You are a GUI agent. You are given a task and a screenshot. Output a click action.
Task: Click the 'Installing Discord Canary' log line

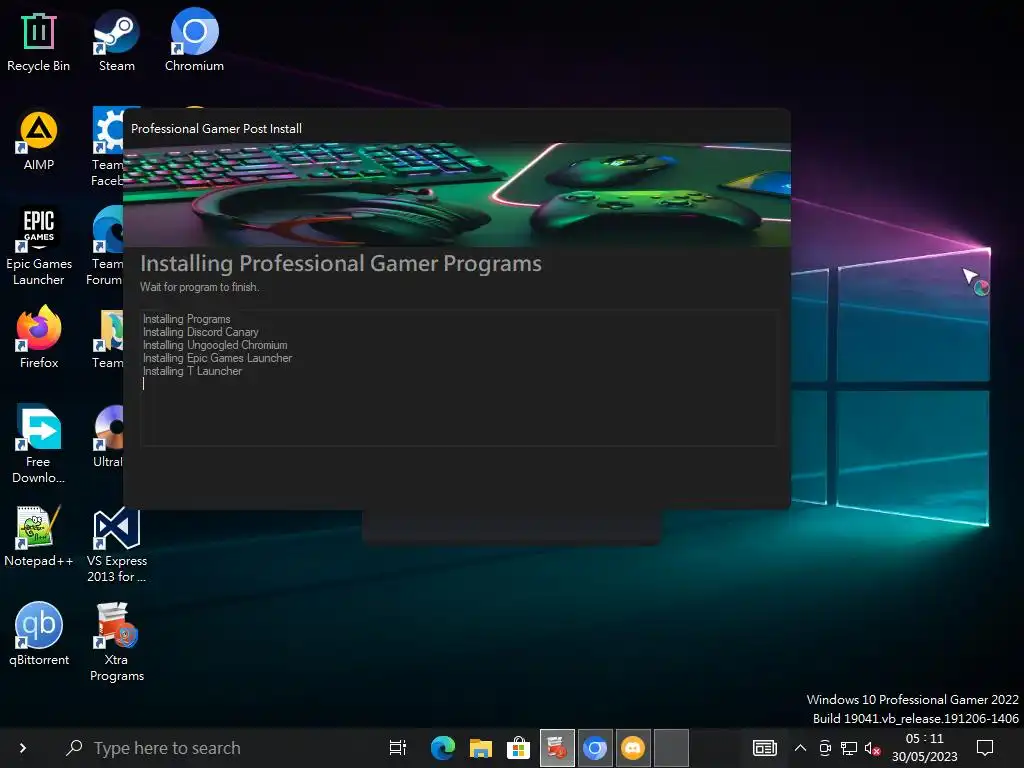click(200, 332)
